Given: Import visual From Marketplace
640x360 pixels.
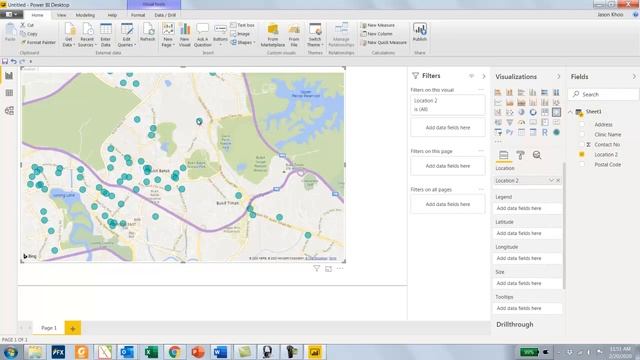Looking at the screenshot, I should pos(273,35).
